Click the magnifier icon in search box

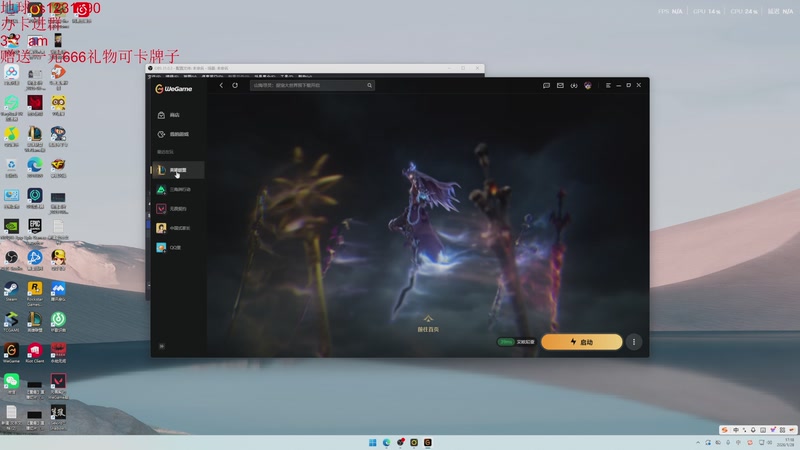click(369, 85)
